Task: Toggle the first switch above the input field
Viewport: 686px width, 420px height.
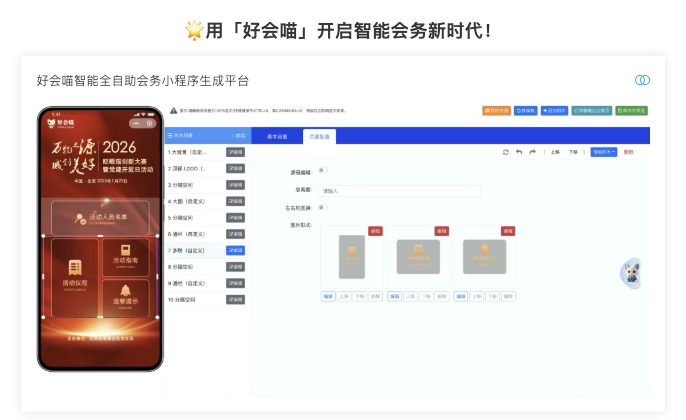Action: coord(323,170)
